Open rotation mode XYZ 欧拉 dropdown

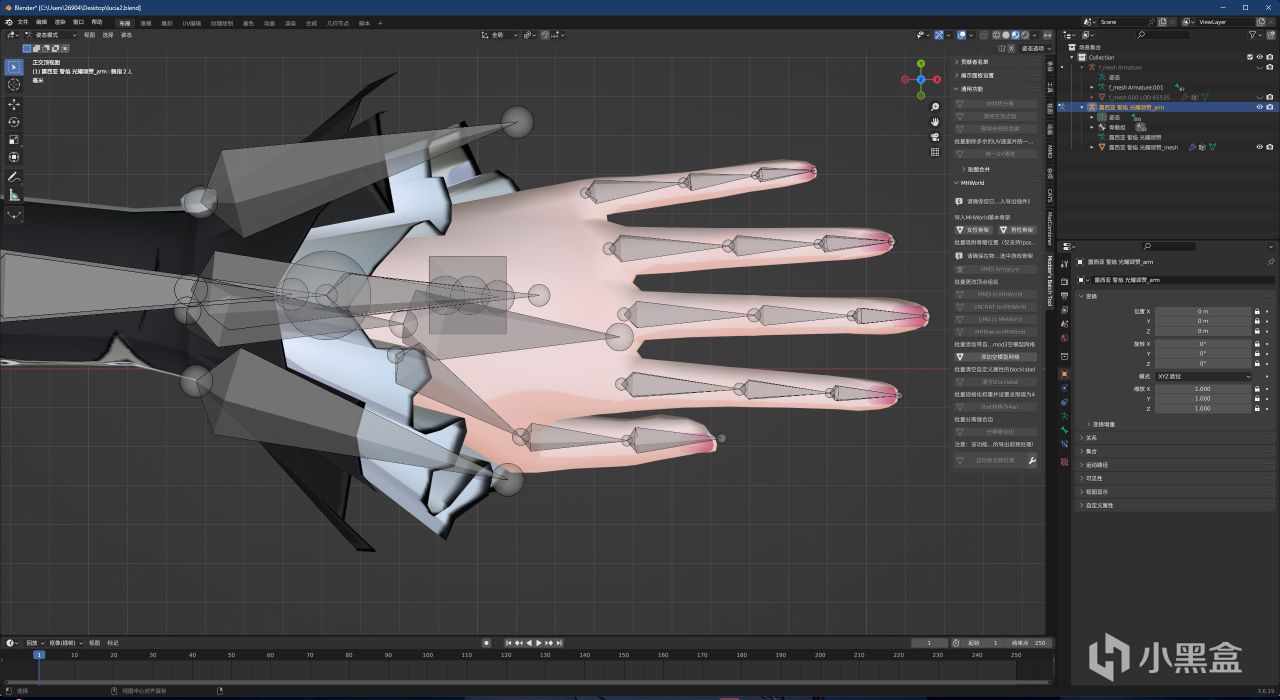(x=1204, y=376)
